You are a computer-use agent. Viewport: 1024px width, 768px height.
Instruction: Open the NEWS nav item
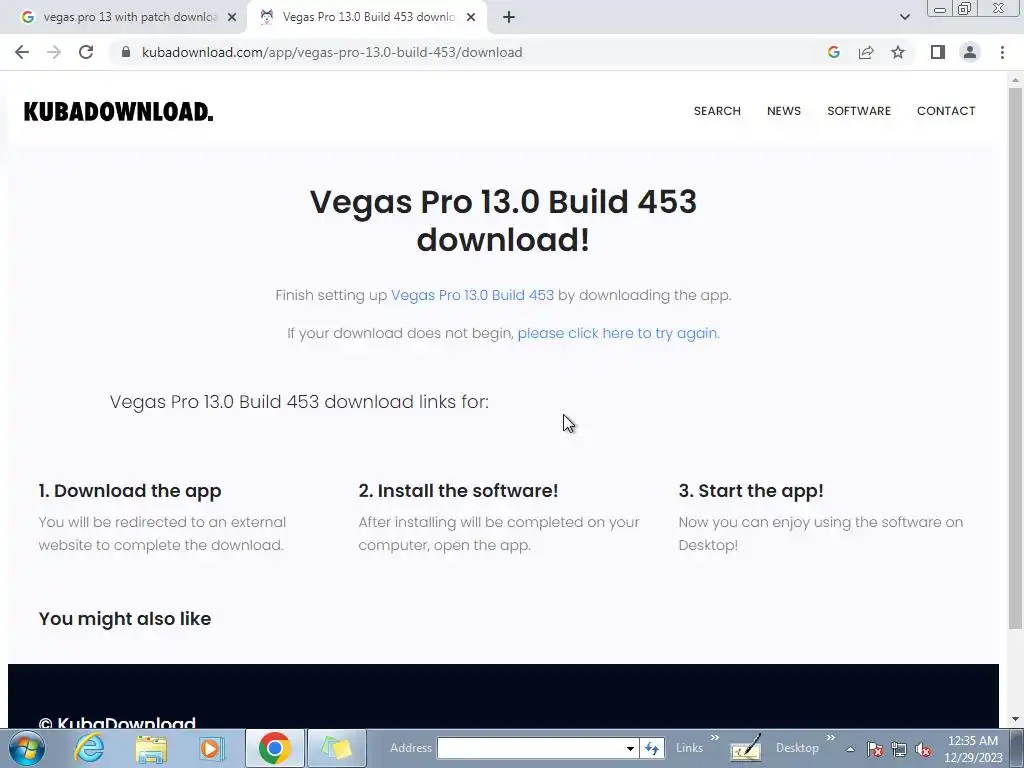pyautogui.click(x=784, y=111)
